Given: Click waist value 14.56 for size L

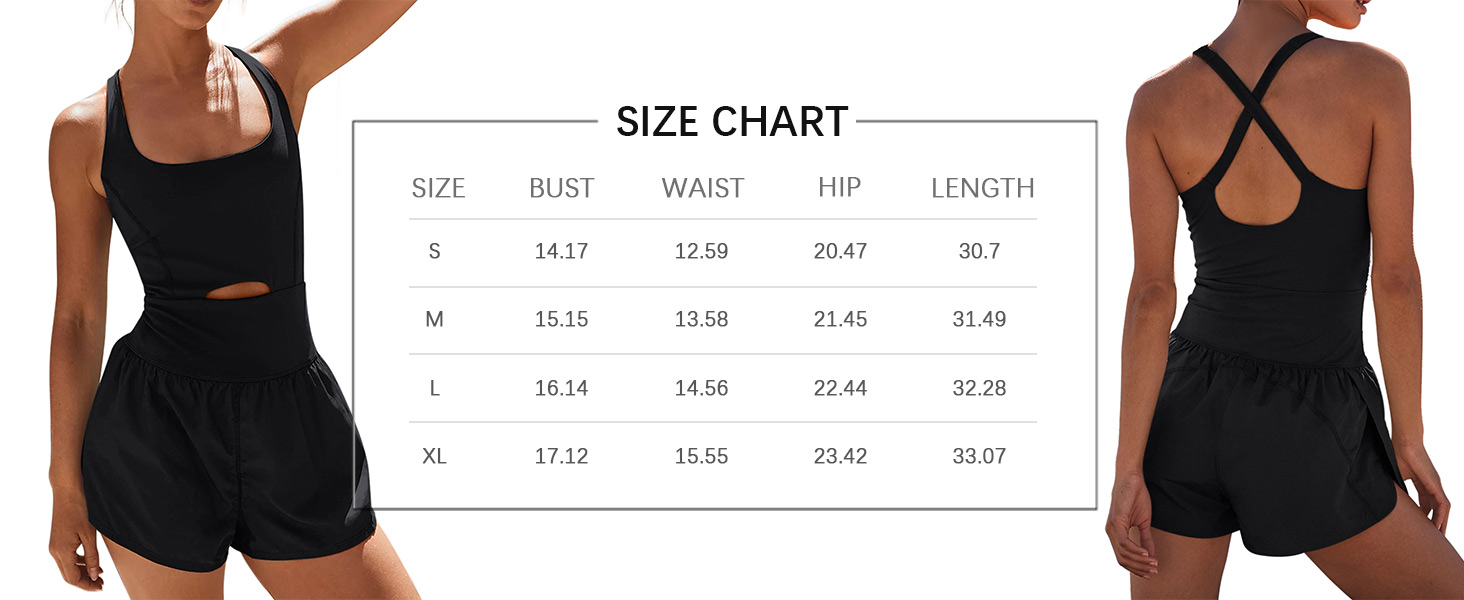Looking at the screenshot, I should [x=701, y=388].
